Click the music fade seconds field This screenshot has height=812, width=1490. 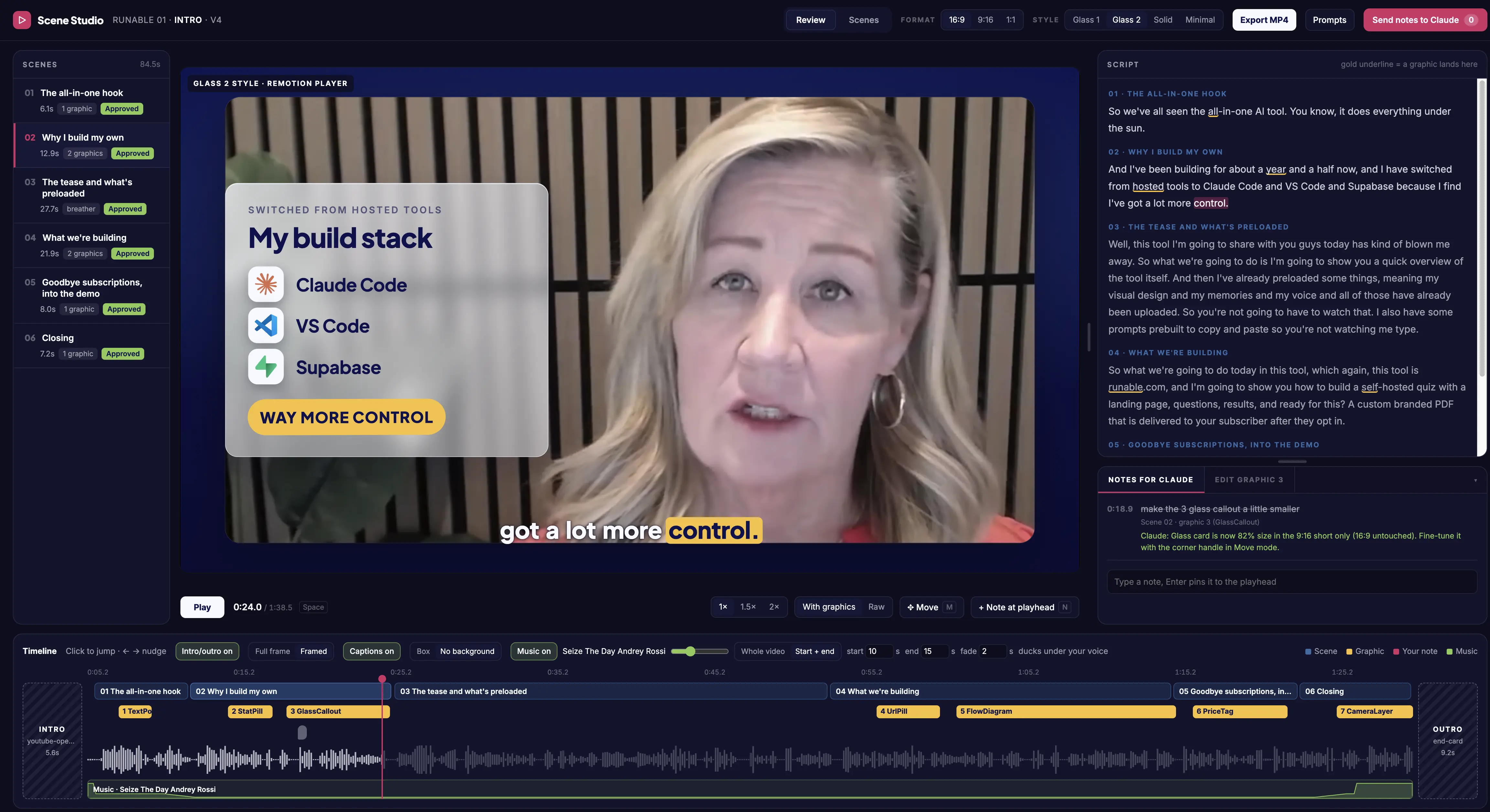pos(992,651)
